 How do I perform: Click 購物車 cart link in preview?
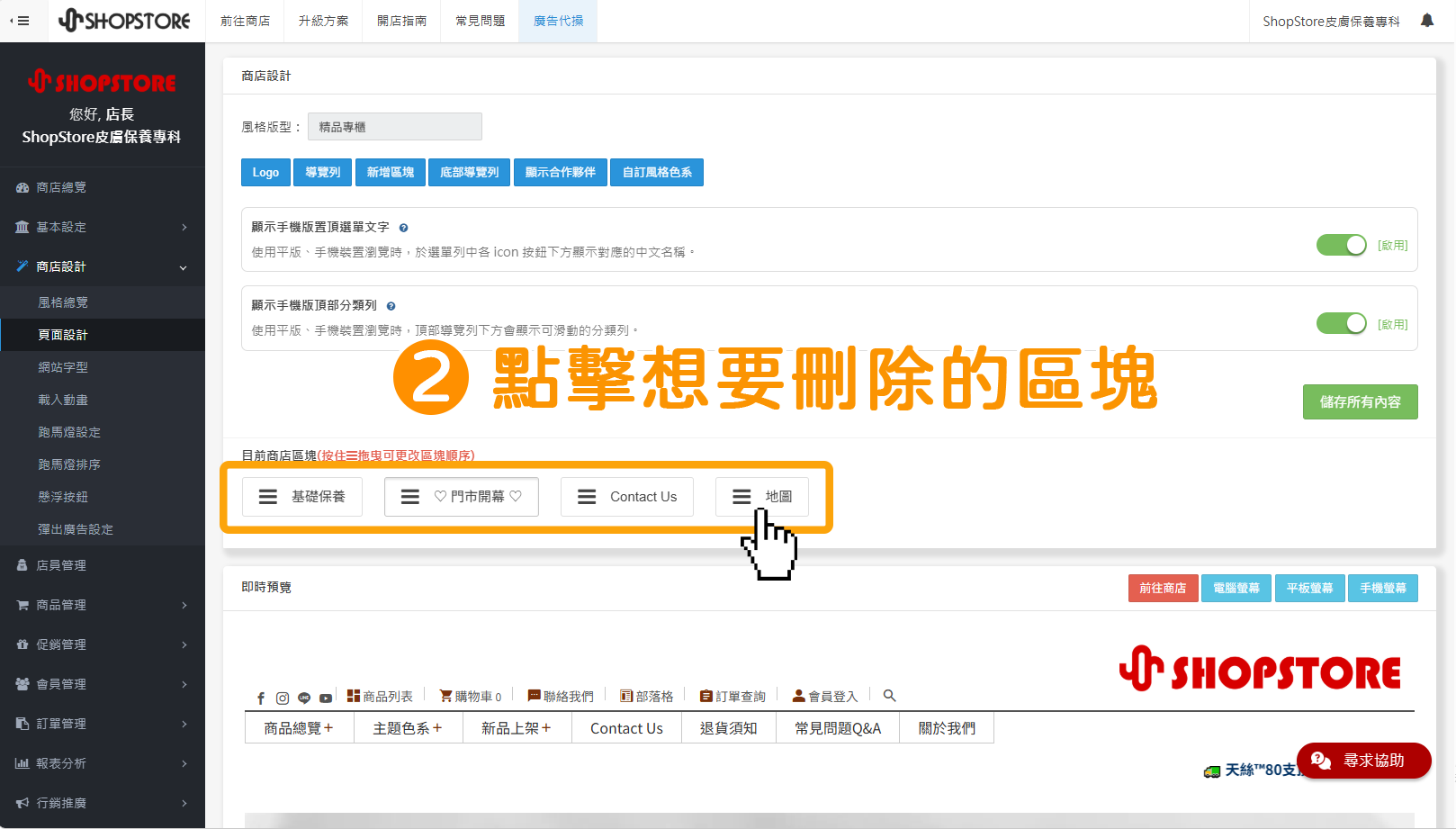tap(471, 697)
